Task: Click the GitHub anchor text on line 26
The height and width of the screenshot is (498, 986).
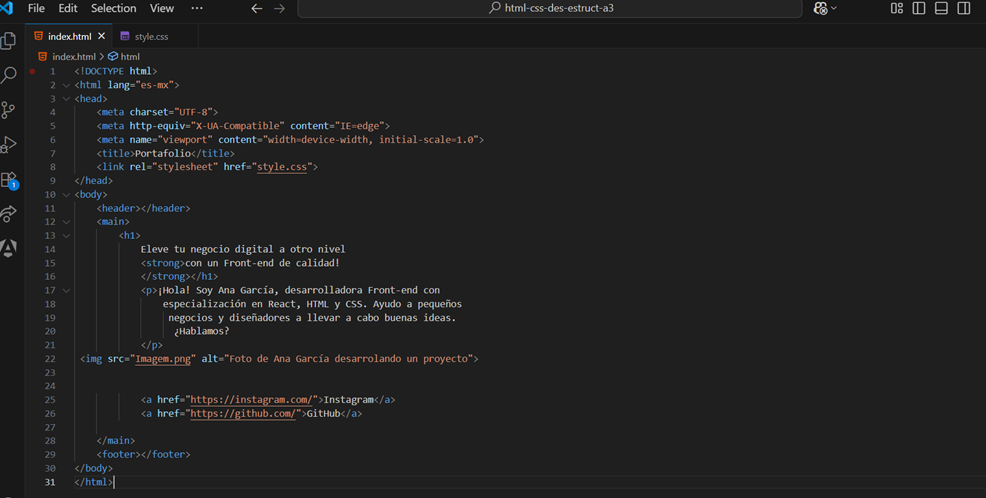Action: click(x=323, y=414)
